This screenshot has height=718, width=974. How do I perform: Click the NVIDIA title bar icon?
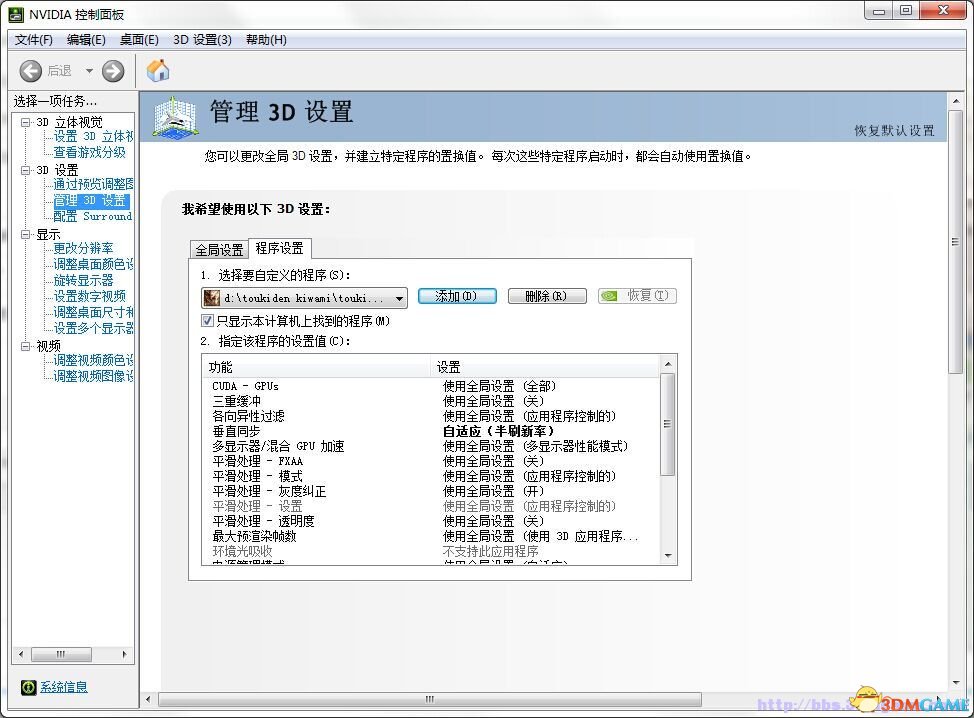pos(16,14)
